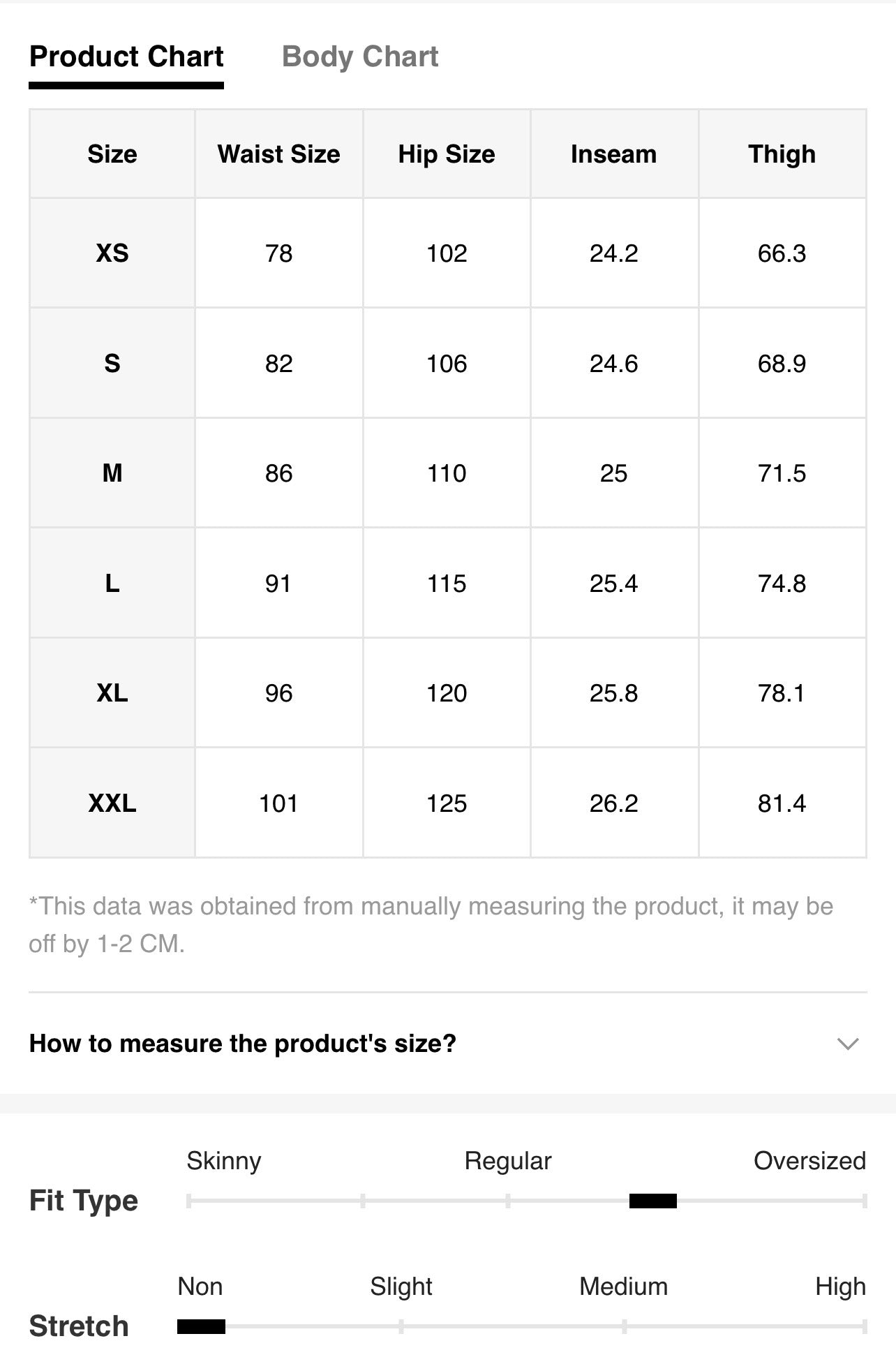Click the XL waist value 96
Image resolution: width=896 pixels, height=1364 pixels.
click(x=279, y=693)
